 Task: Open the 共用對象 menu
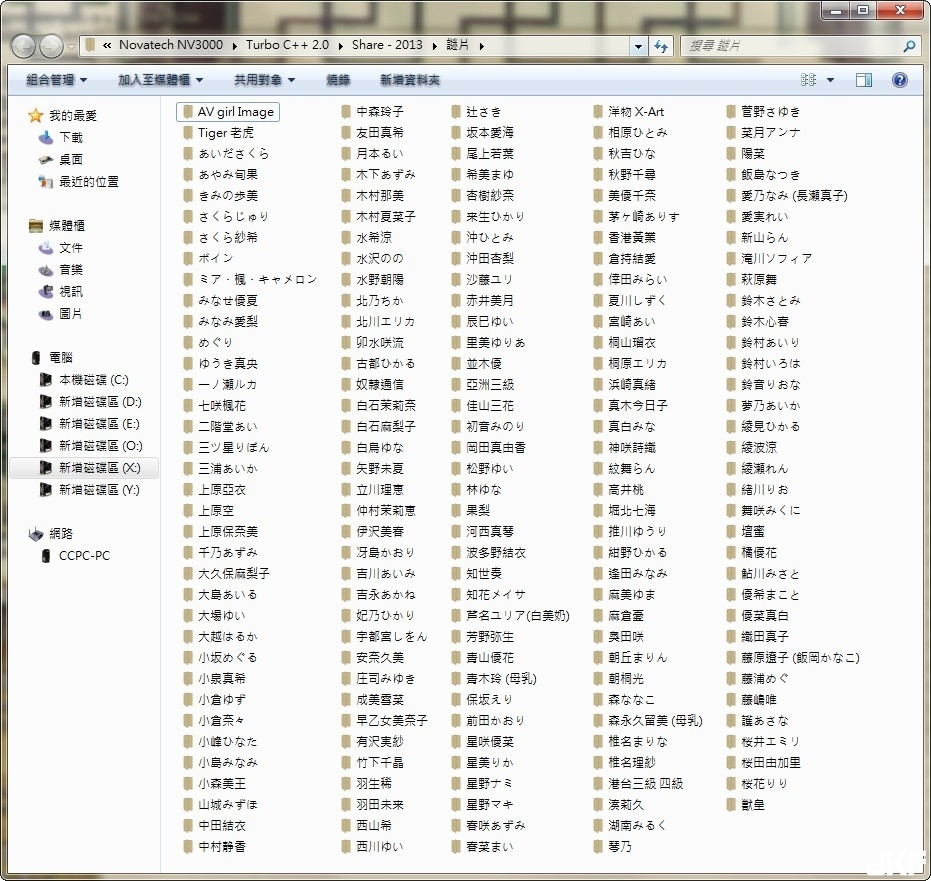click(x=264, y=80)
